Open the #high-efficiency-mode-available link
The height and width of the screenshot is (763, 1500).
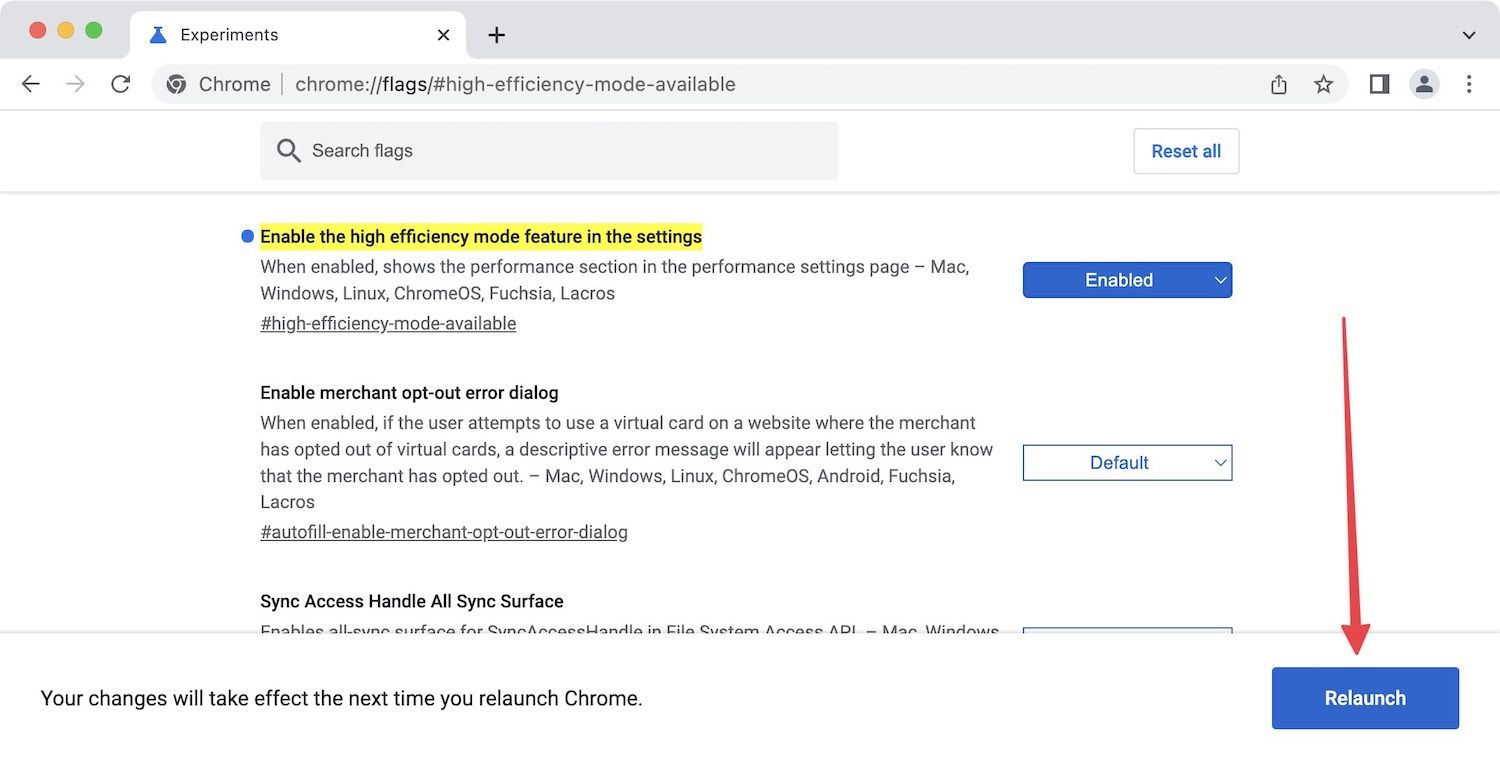click(388, 324)
